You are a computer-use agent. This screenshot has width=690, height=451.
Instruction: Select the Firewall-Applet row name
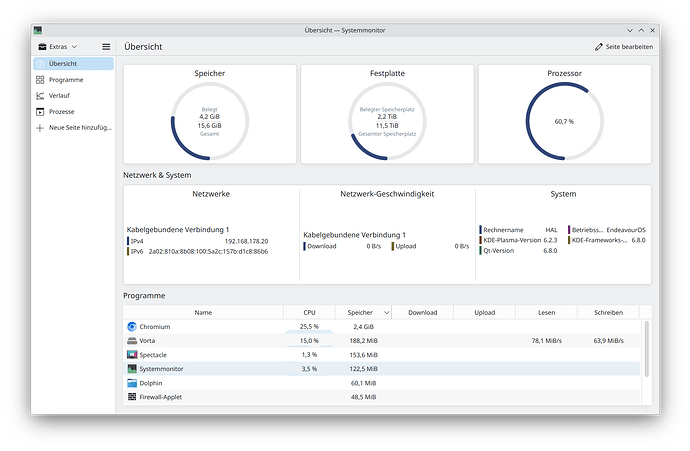coord(161,397)
